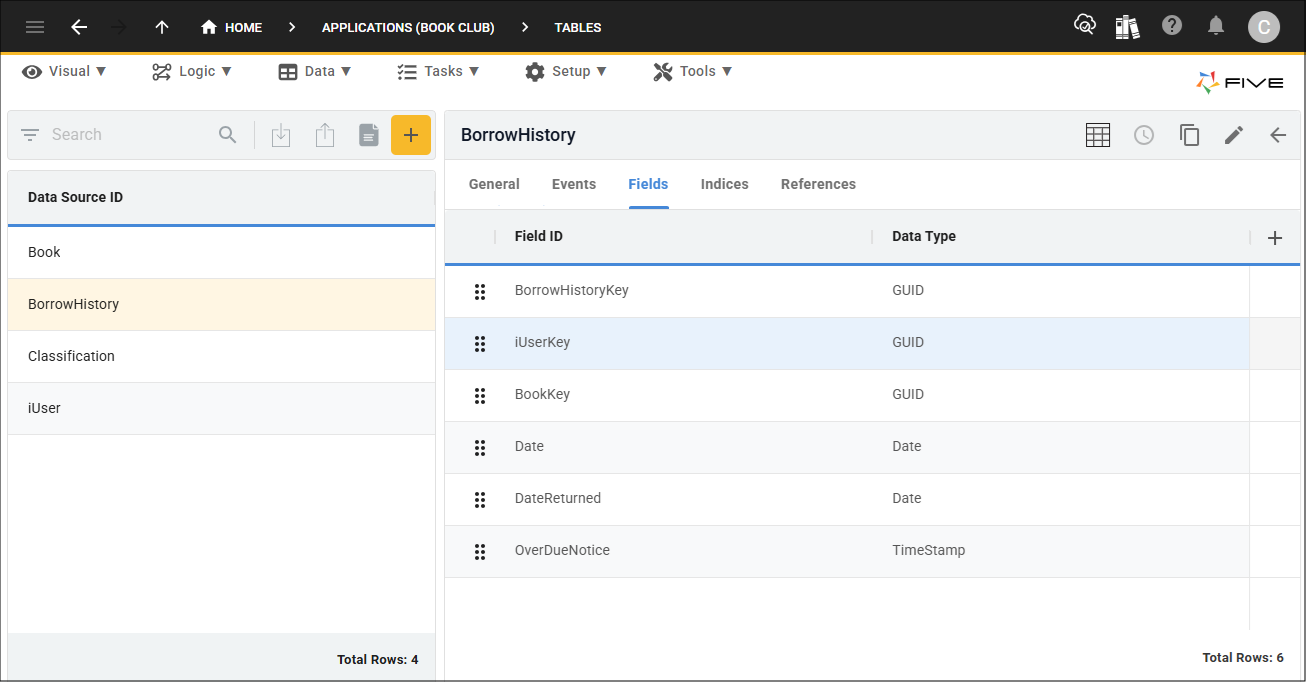This screenshot has width=1306, height=682.
Task: Click back arrow in BorrowHistory header
Action: 1278,135
